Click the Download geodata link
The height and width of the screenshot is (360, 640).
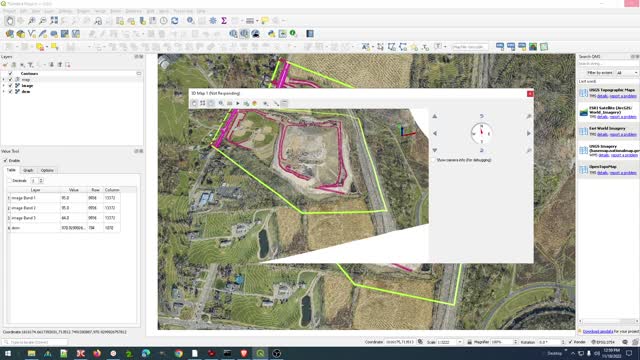coord(598,331)
